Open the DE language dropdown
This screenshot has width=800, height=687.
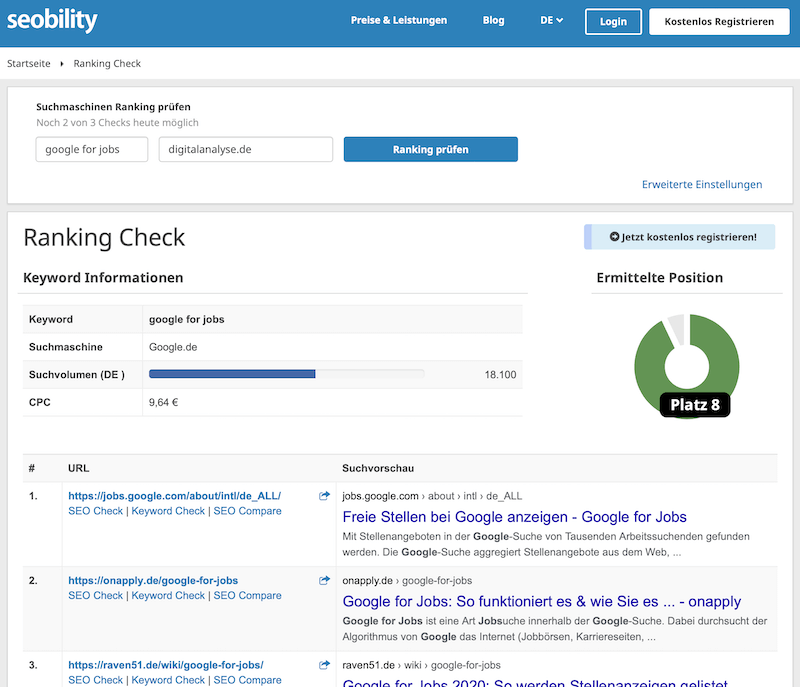point(550,19)
